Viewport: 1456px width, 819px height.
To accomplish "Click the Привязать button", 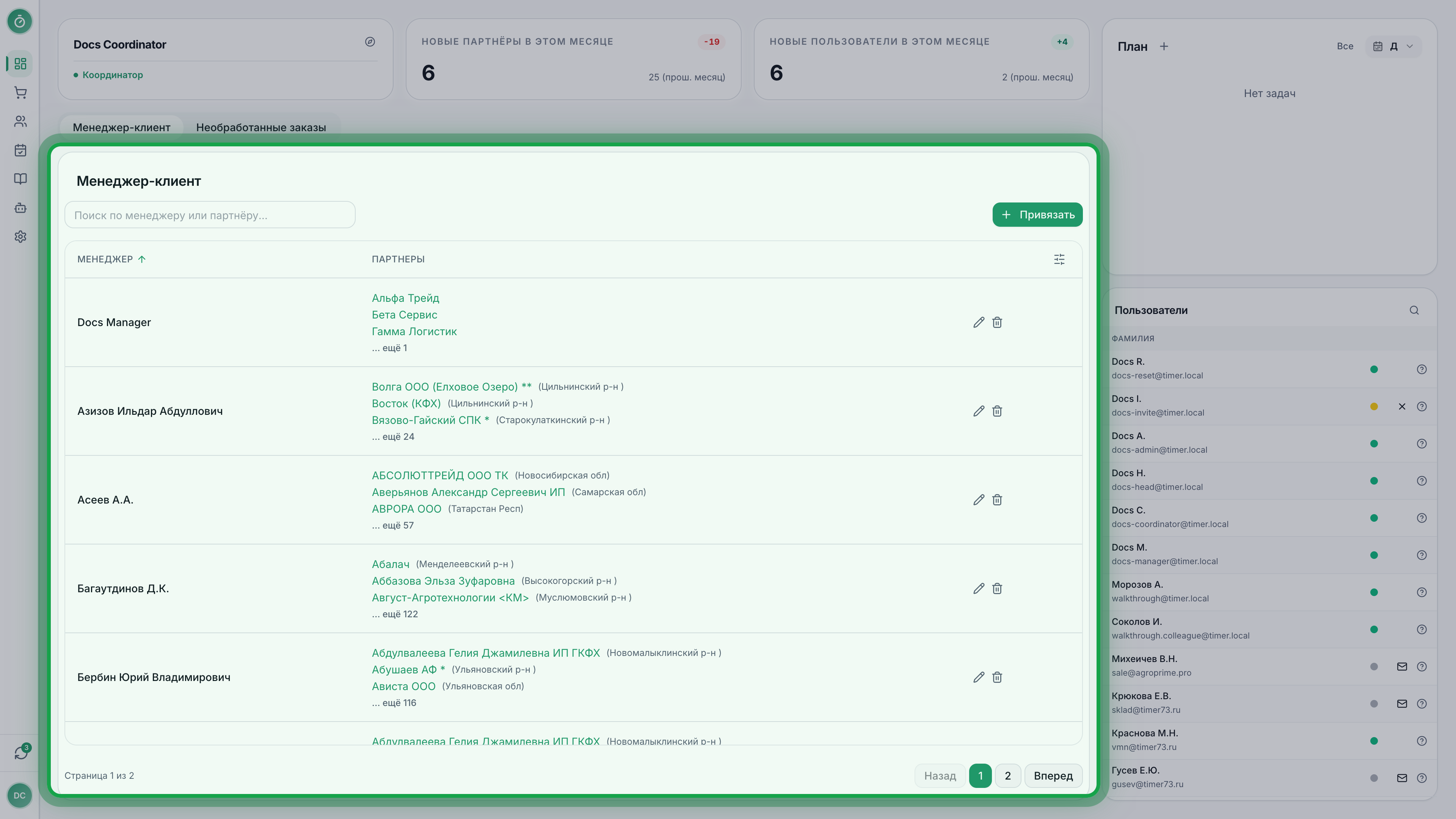I will point(1037,215).
